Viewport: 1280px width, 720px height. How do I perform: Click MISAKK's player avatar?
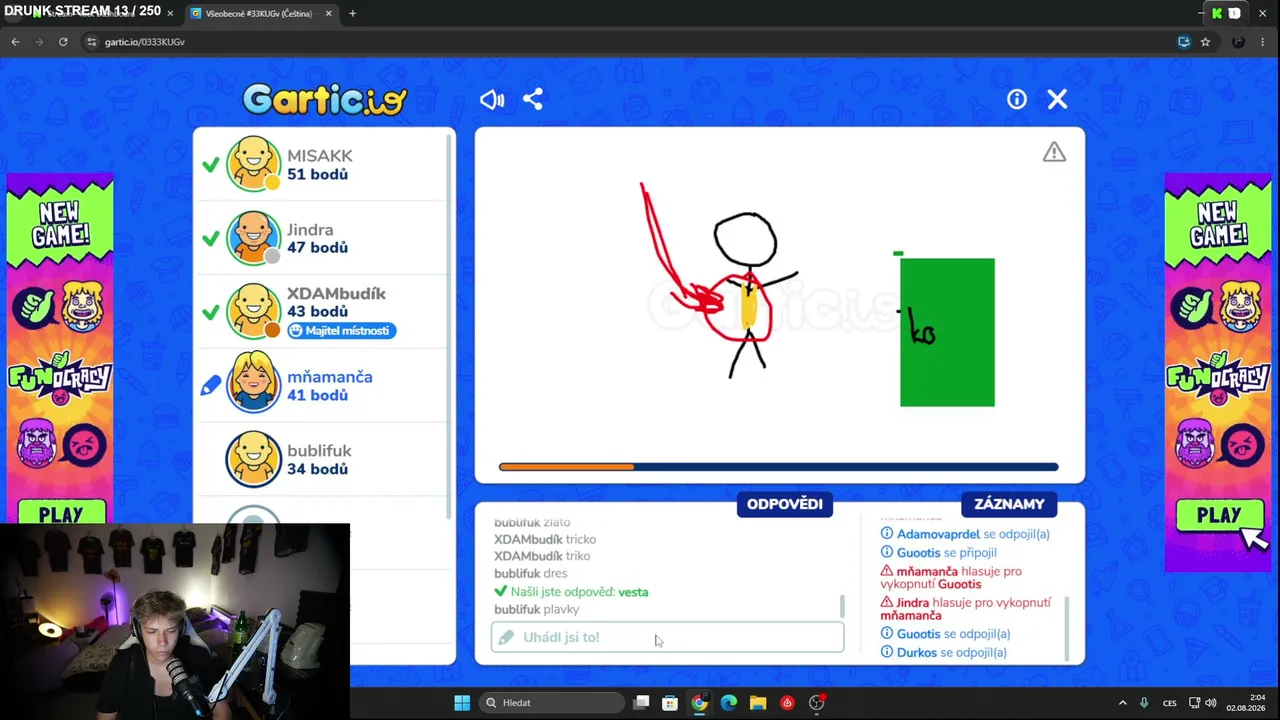[254, 164]
